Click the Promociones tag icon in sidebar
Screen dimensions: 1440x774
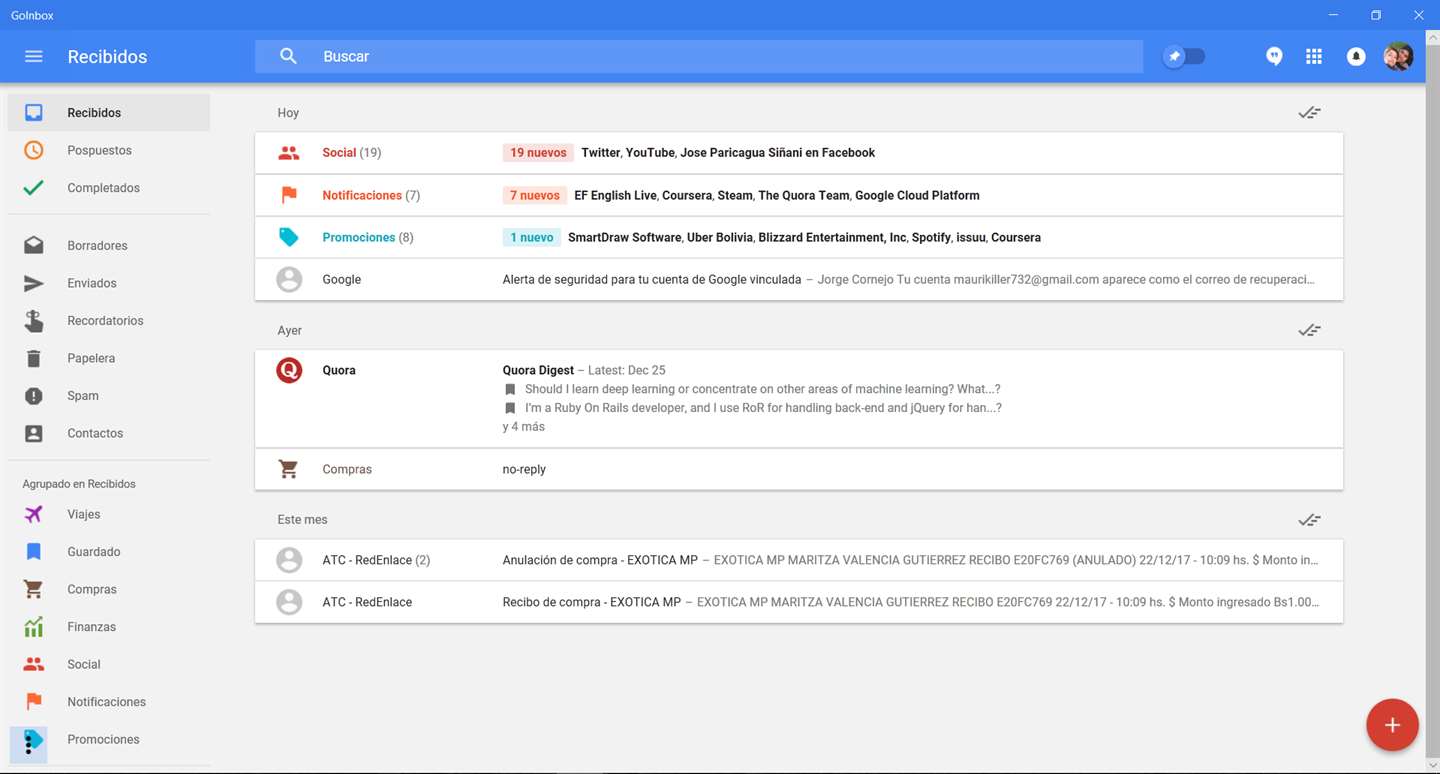(x=34, y=740)
